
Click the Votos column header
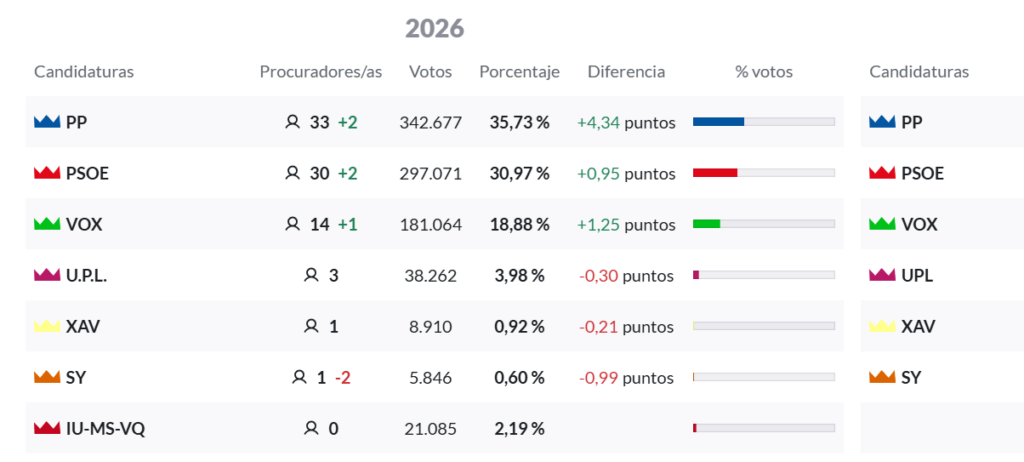430,72
